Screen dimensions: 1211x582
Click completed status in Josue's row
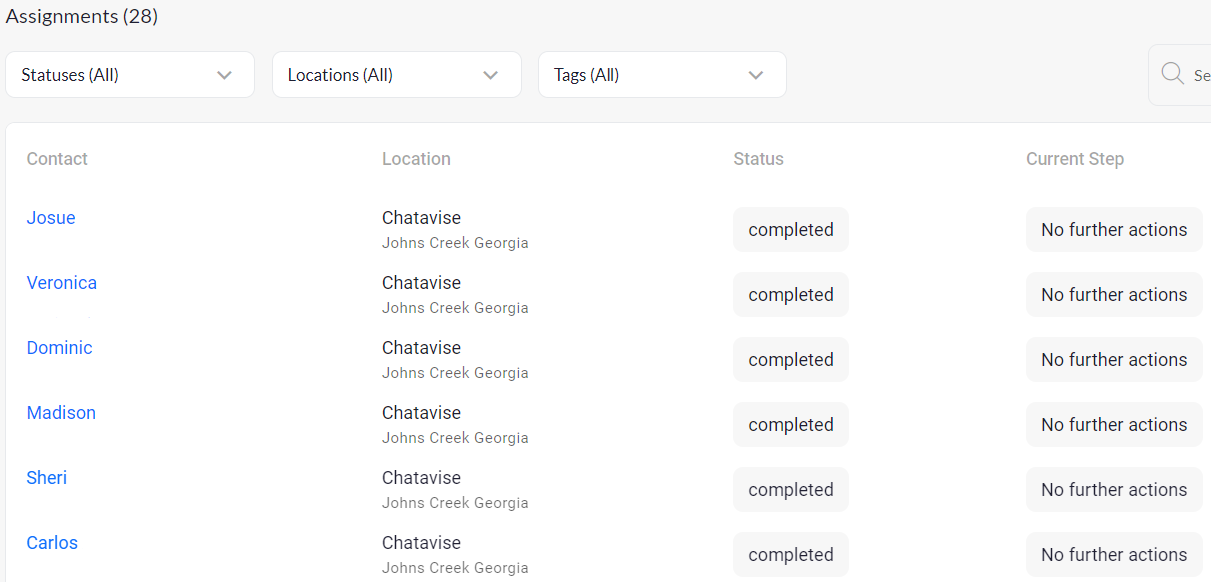(791, 230)
